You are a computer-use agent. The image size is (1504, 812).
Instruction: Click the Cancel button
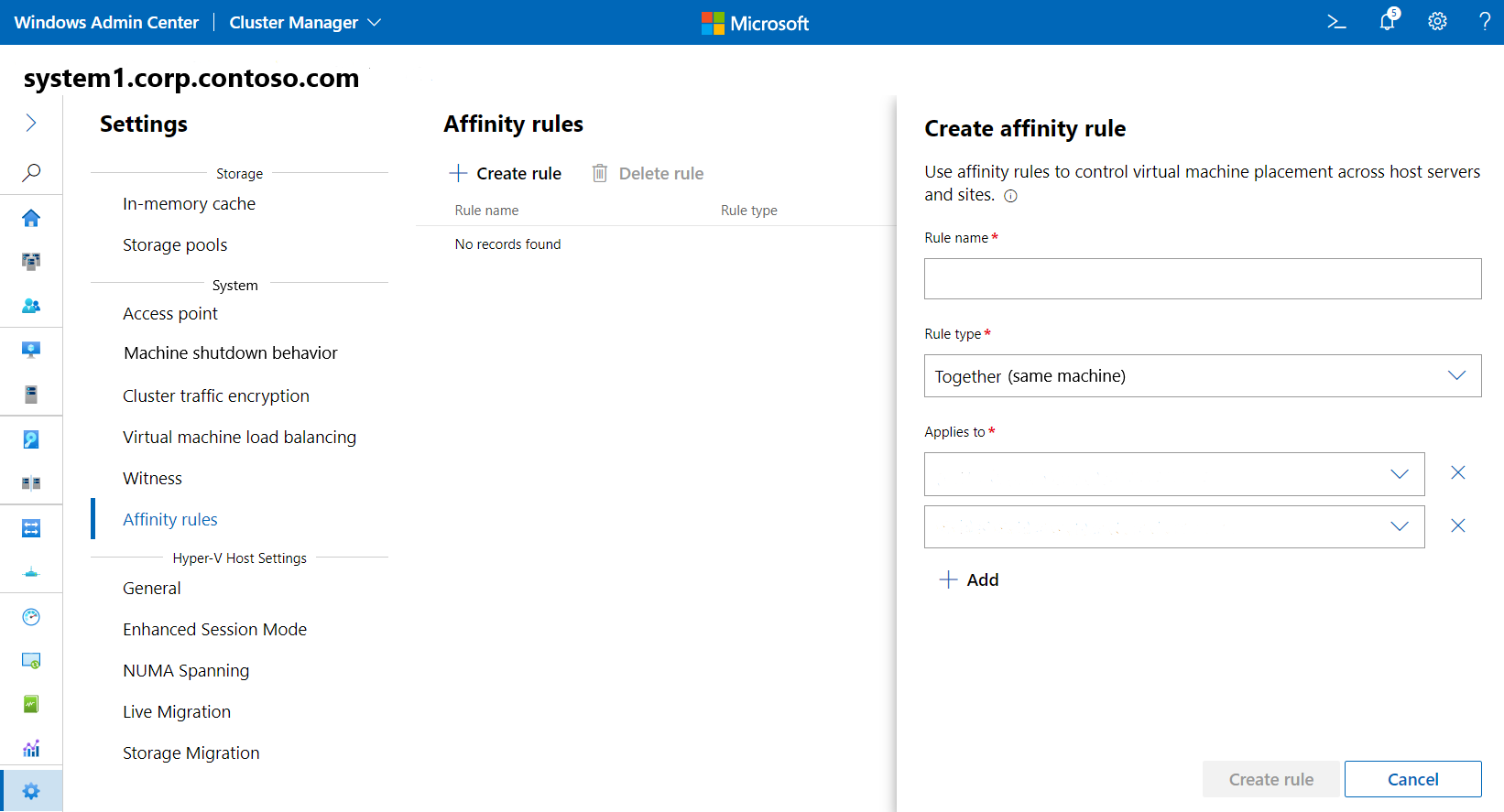pyautogui.click(x=1412, y=779)
